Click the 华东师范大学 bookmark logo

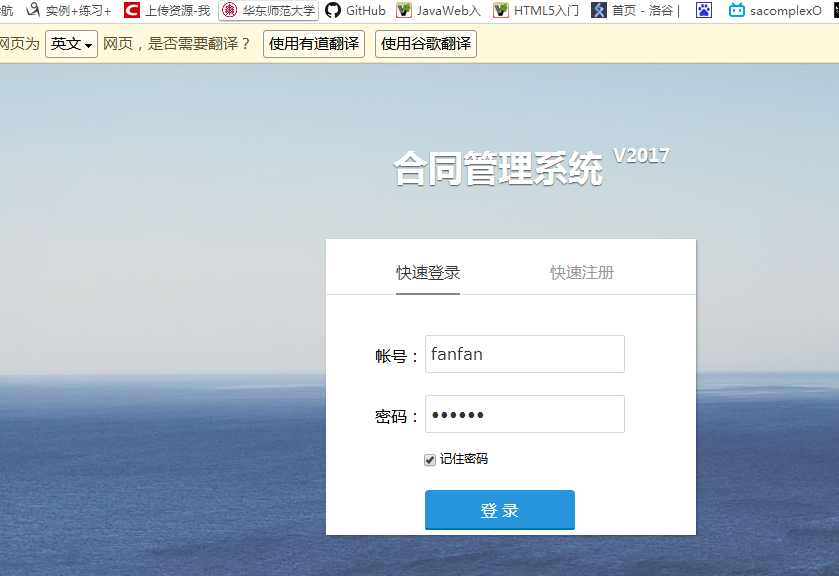coord(230,10)
